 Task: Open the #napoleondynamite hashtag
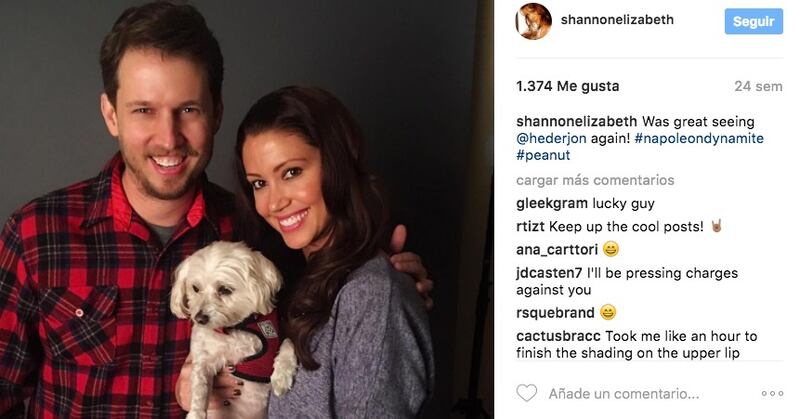(699, 138)
